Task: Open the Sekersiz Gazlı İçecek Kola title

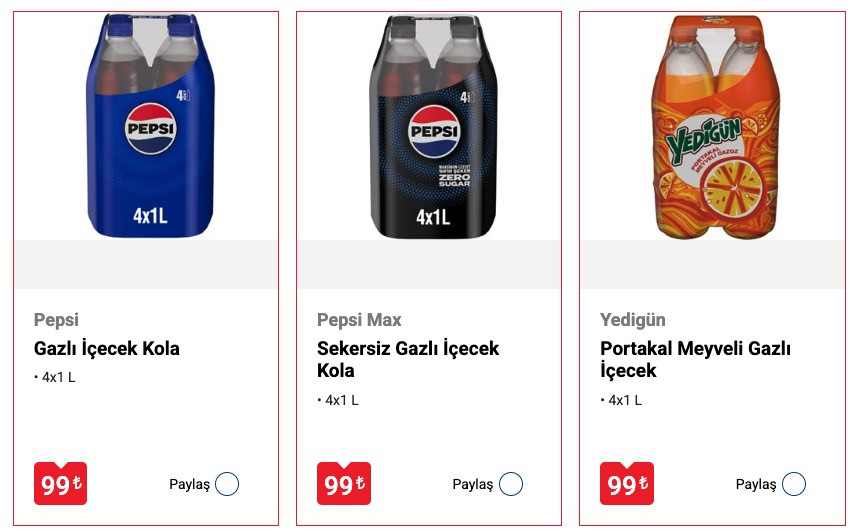Action: pos(407,359)
